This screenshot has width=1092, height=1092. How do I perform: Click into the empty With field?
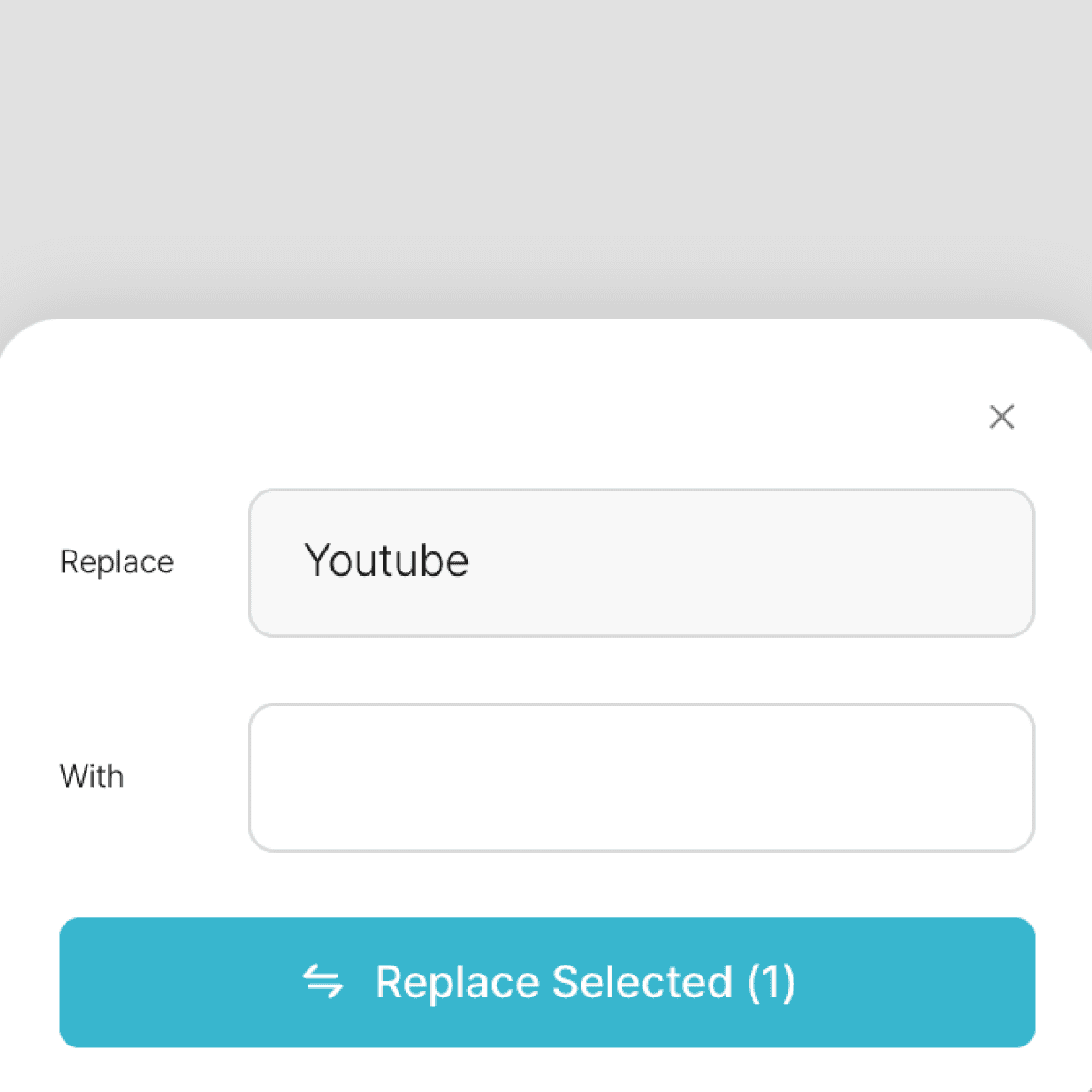(x=641, y=777)
